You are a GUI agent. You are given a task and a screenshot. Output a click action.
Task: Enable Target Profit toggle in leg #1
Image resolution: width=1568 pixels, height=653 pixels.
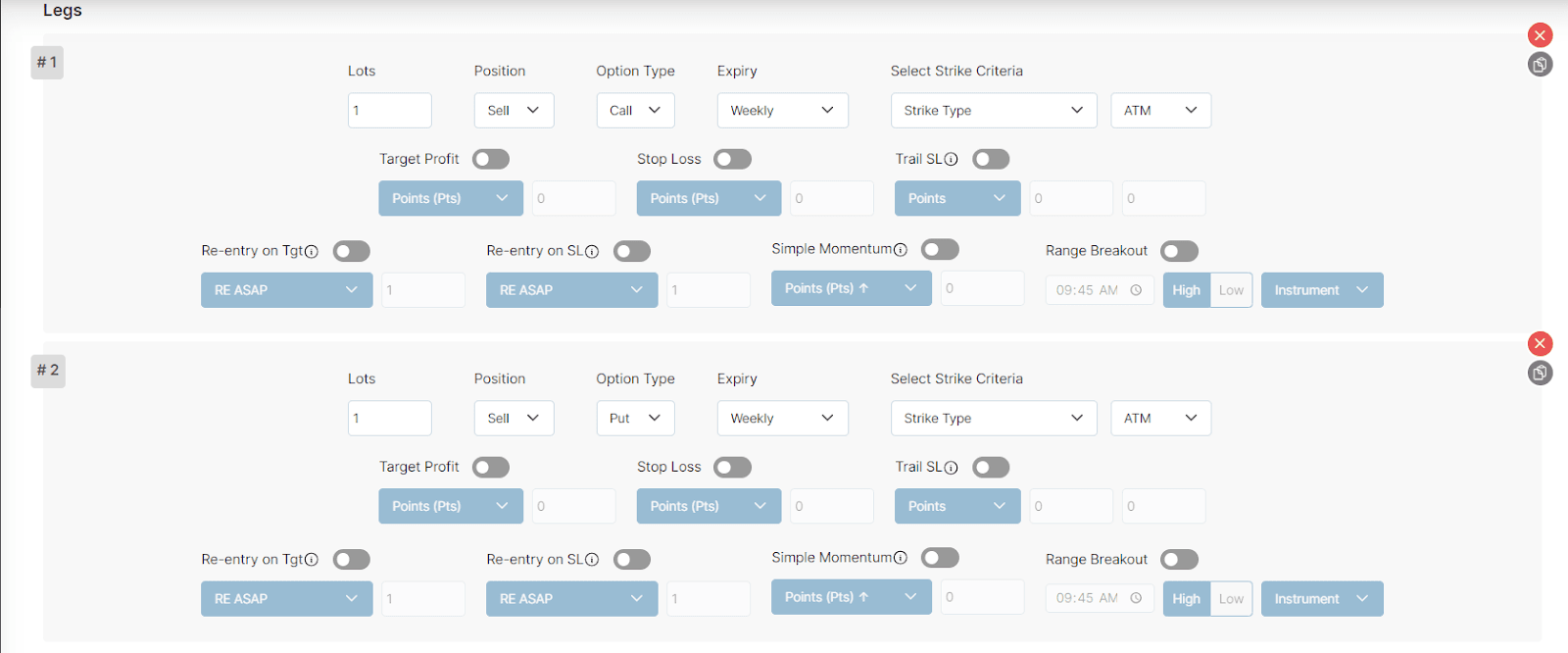tap(491, 159)
